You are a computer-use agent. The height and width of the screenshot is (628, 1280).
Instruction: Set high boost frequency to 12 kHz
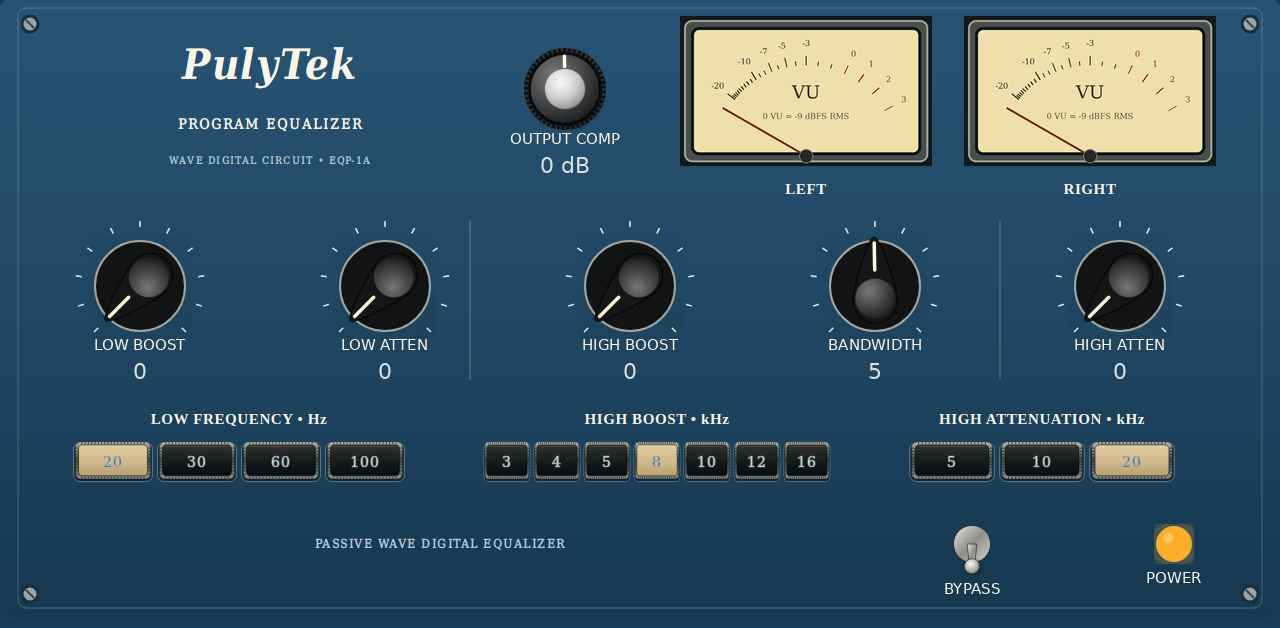[x=757, y=461]
